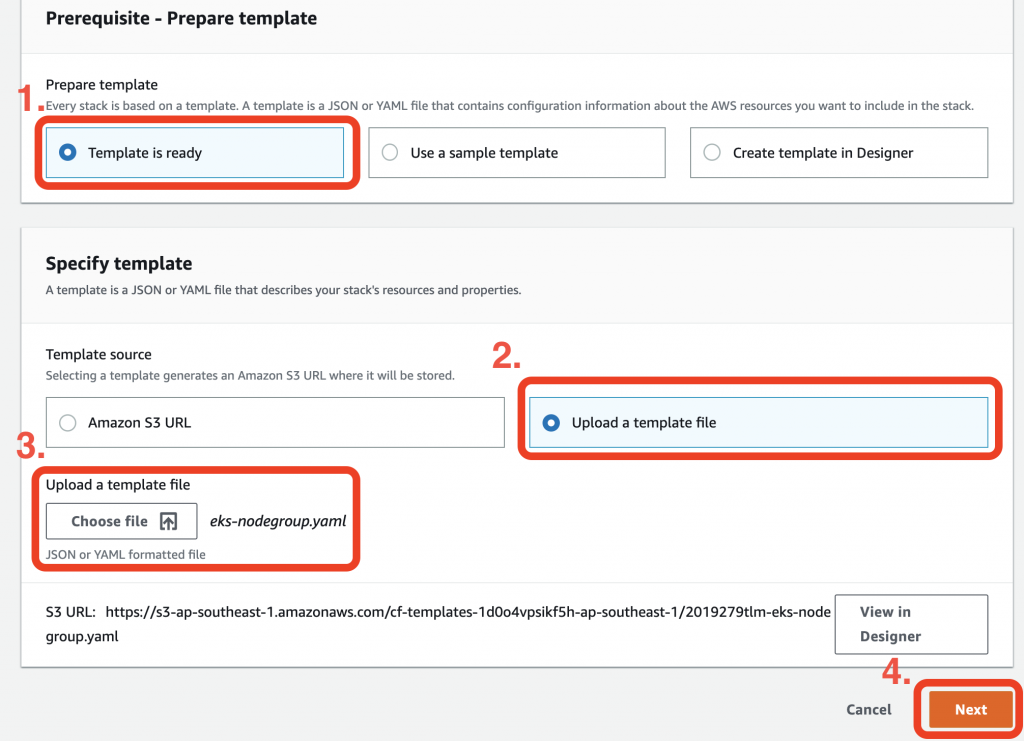Click the JSON or YAML formatted file hint
This screenshot has width=1024, height=741.
(x=125, y=555)
